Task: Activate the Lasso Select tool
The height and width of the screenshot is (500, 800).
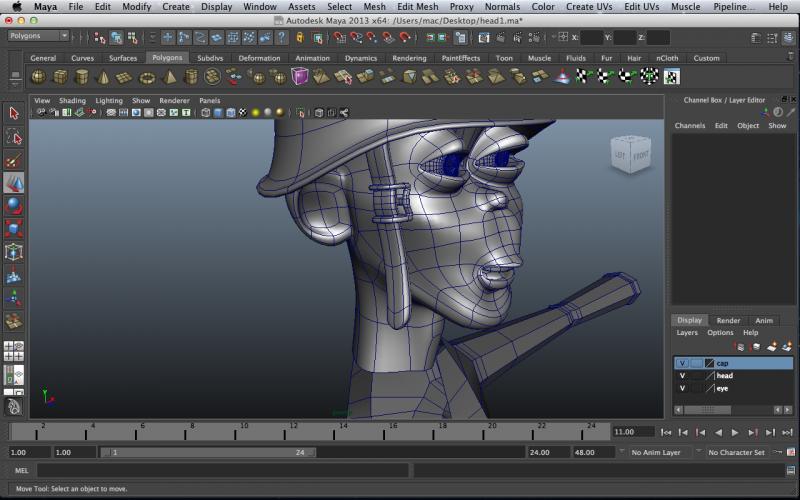Action: [x=14, y=137]
